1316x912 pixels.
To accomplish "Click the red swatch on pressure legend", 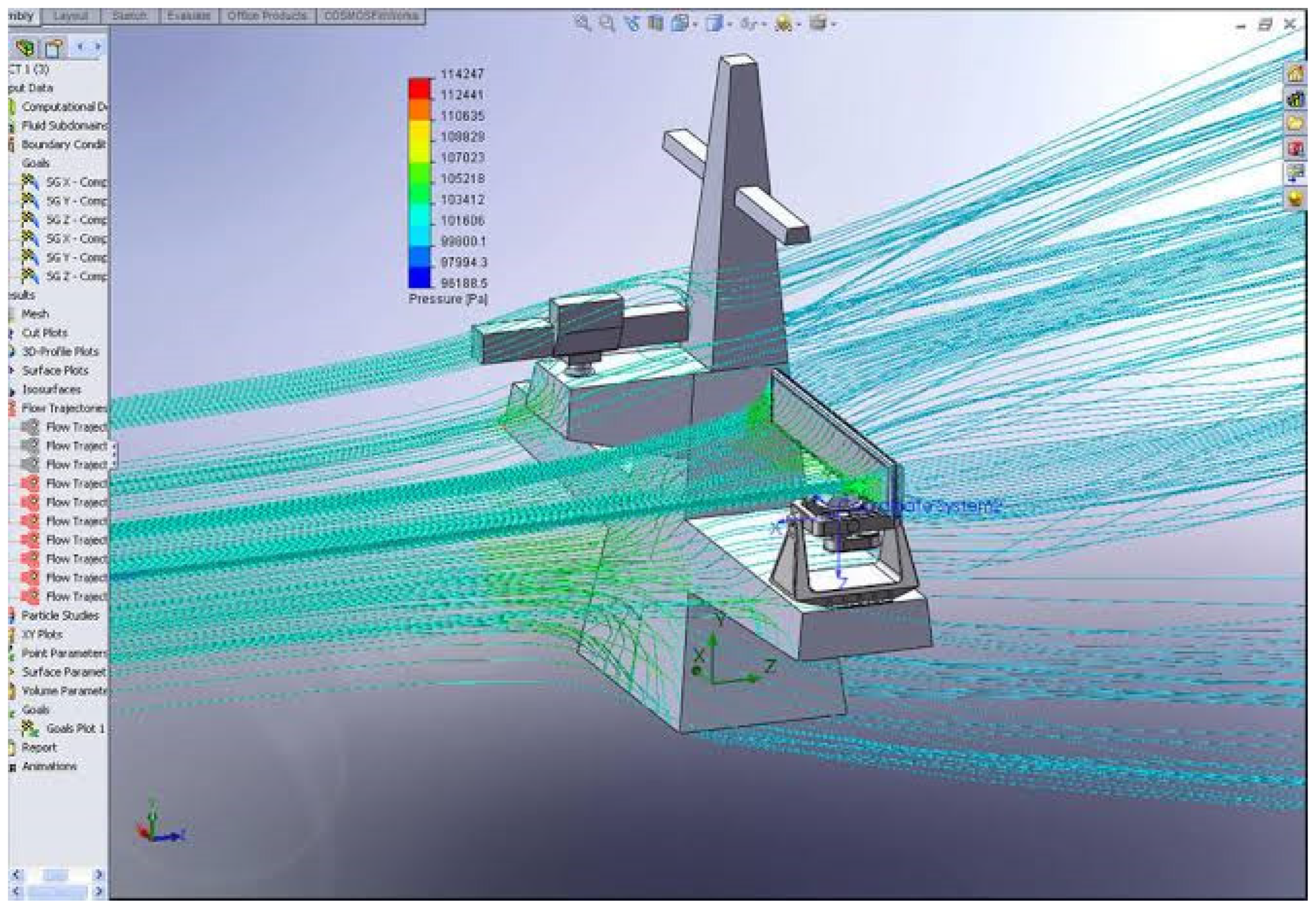I will [419, 89].
